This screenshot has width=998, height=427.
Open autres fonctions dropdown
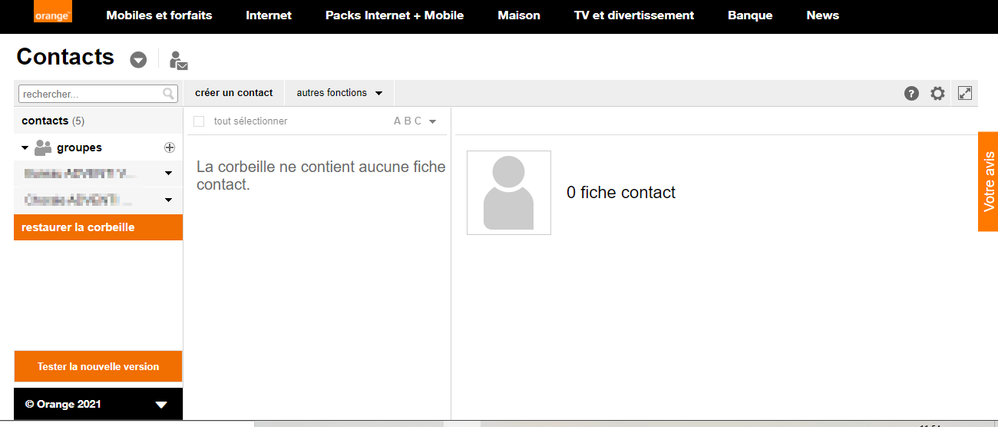(339, 93)
